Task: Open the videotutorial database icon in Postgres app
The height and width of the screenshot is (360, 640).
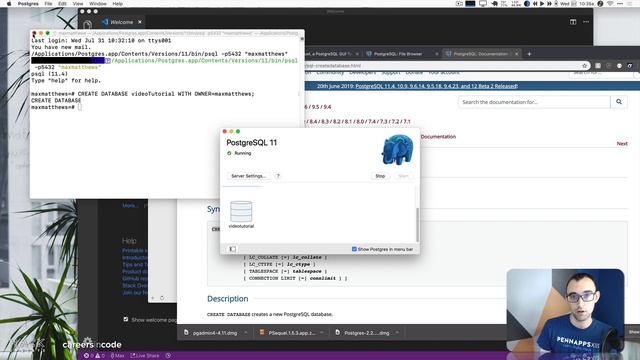Action: (x=241, y=211)
